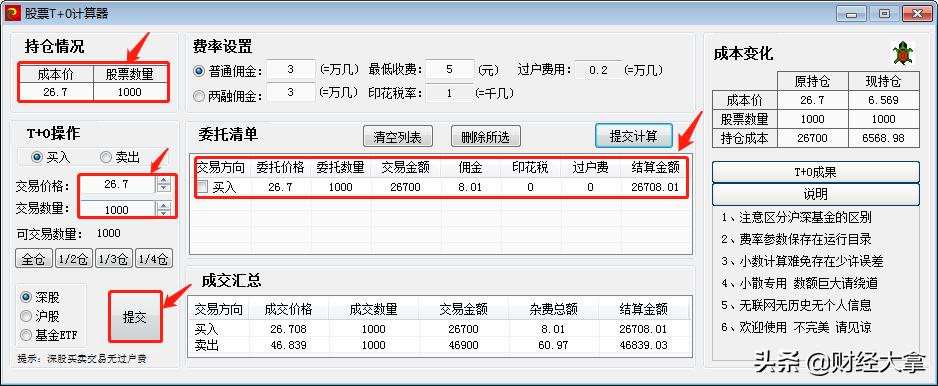Click 交易价格 input field

tap(118, 184)
